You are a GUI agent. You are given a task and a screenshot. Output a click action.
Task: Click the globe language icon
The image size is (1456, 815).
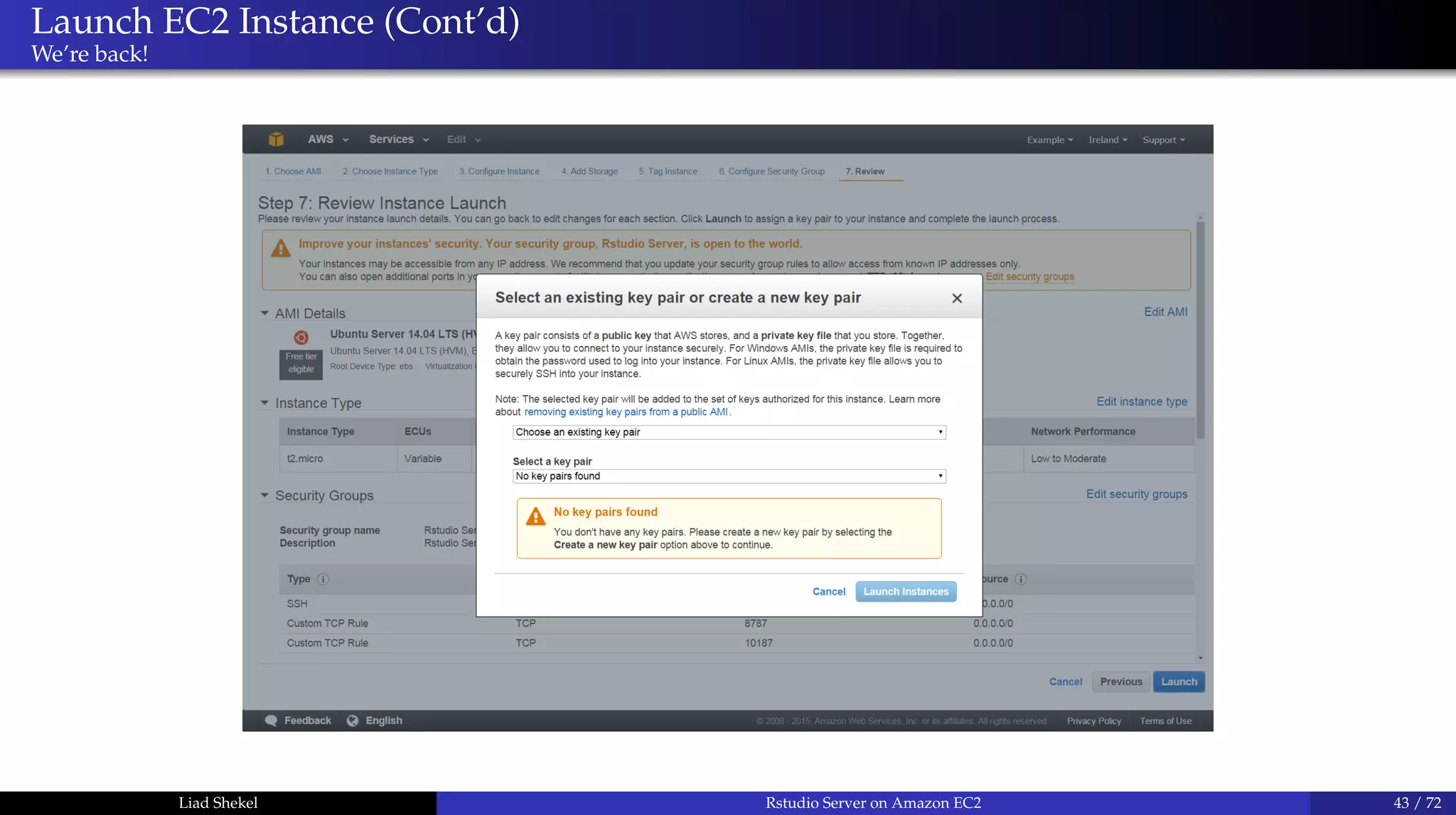[353, 720]
